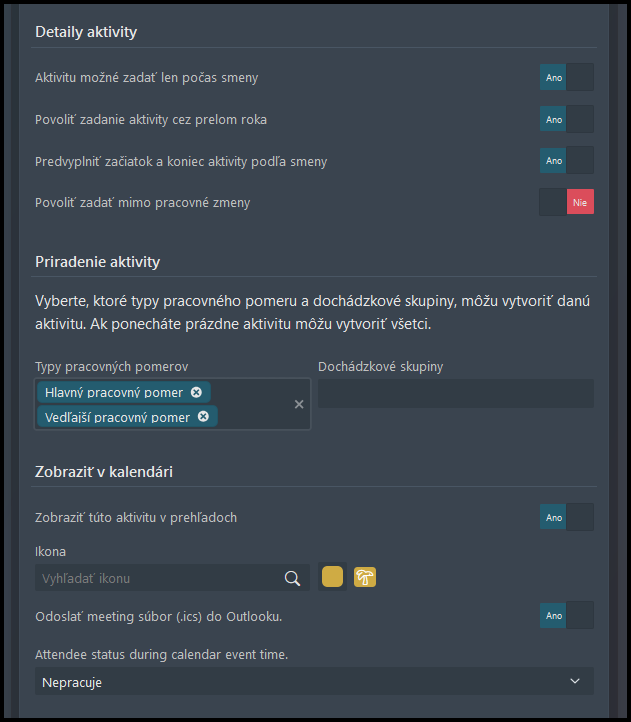Click the Hlavný pracovný pomer tag label
Viewport: 631px width, 722px height.
click(x=114, y=392)
